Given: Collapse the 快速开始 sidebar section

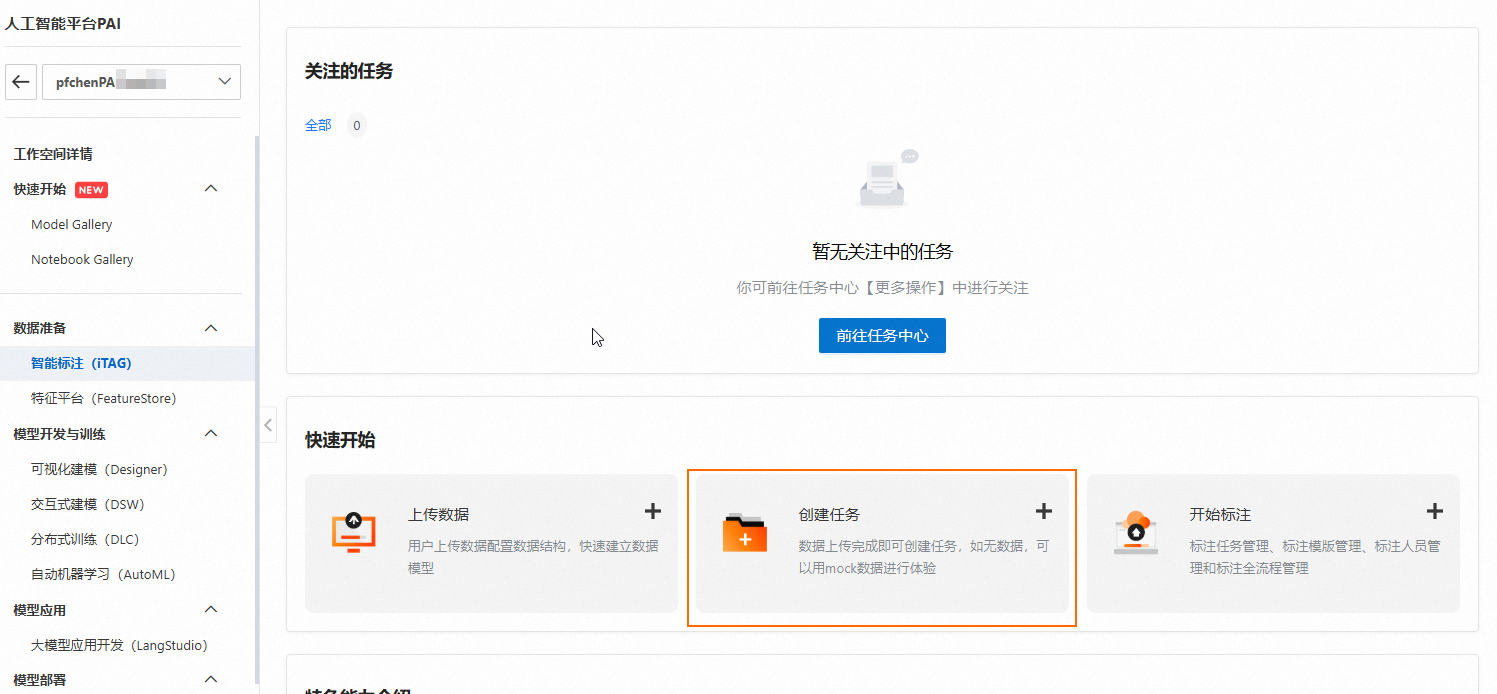Looking at the screenshot, I should 211,189.
